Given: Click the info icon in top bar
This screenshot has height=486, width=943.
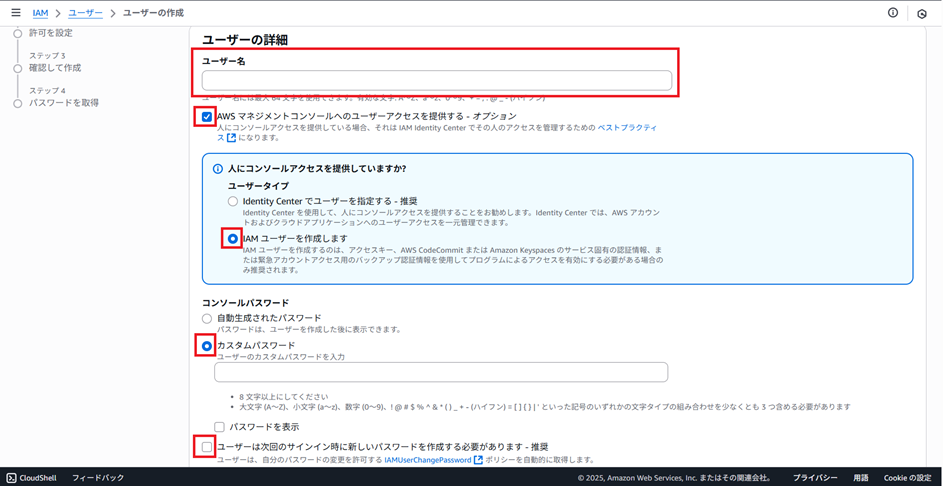Looking at the screenshot, I should pos(893,13).
